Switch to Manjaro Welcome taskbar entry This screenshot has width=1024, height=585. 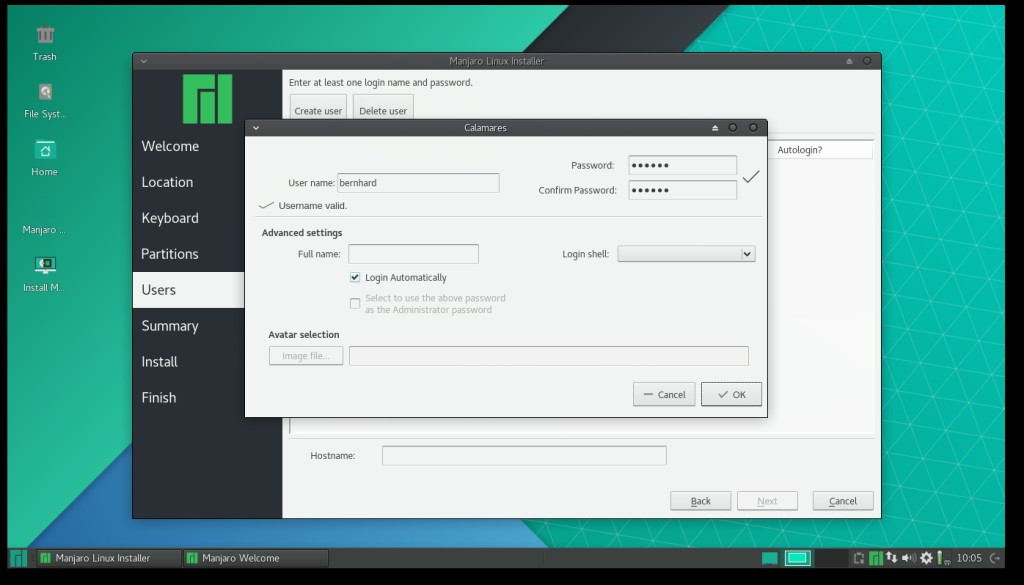coord(255,558)
